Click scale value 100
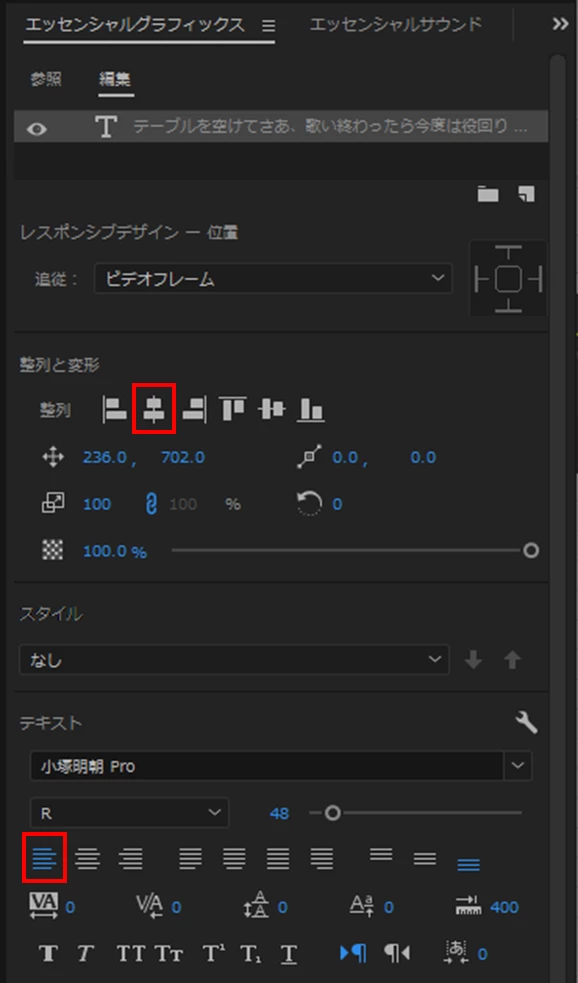578x983 pixels. (x=97, y=504)
